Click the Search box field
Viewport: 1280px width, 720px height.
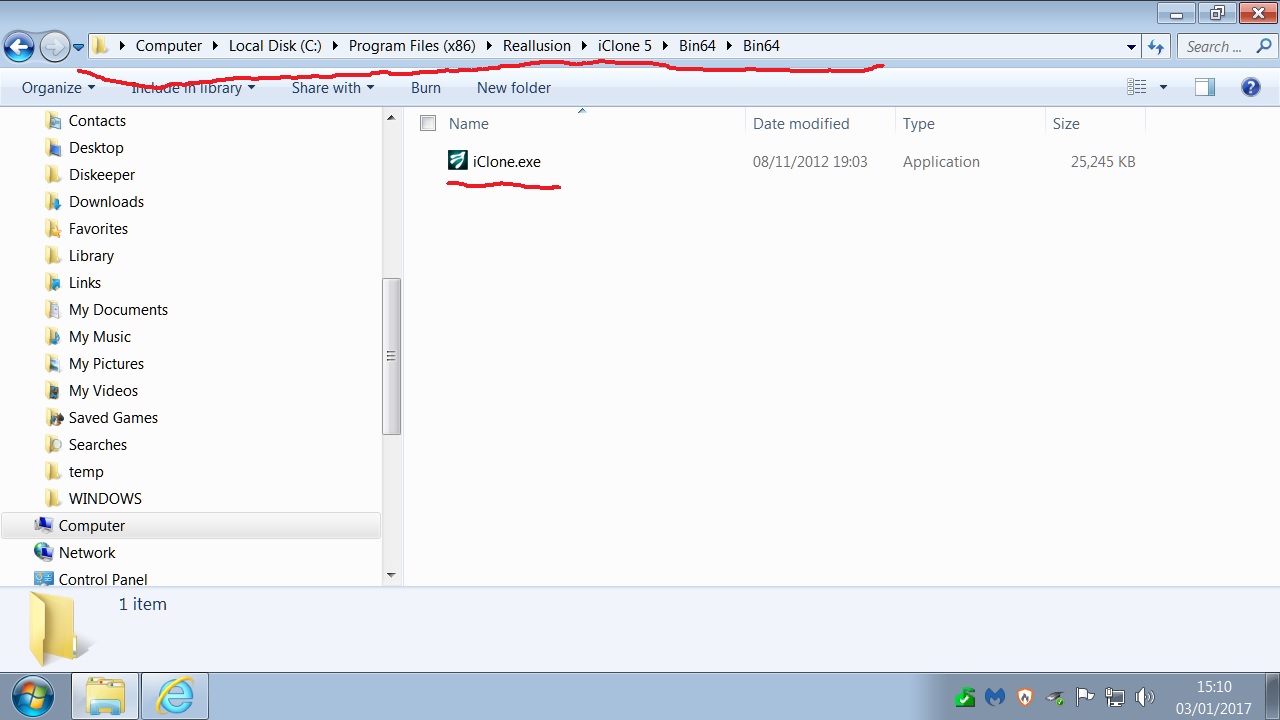[x=1226, y=46]
